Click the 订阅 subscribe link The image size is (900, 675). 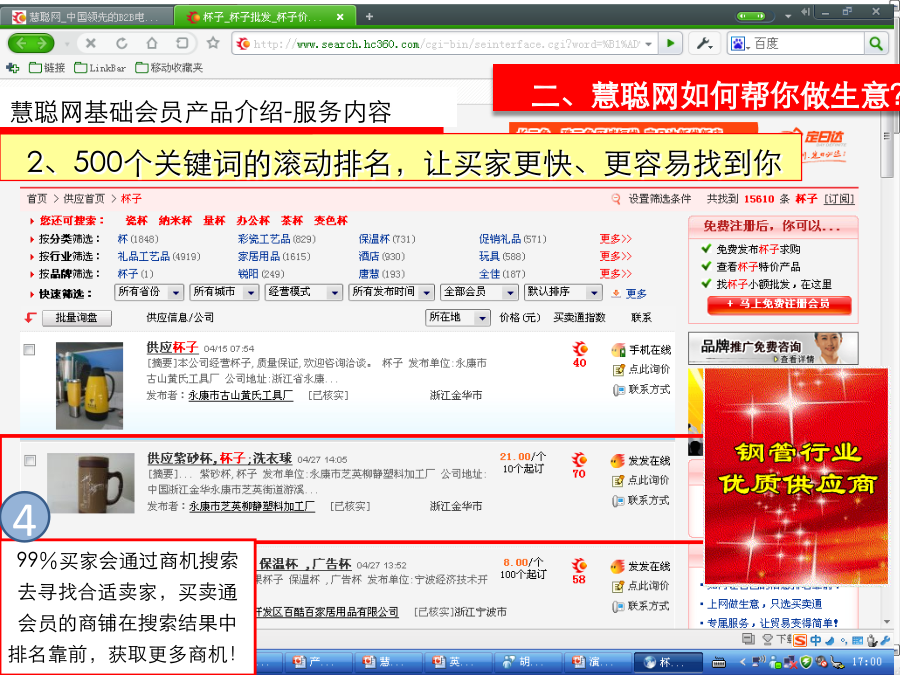point(839,199)
